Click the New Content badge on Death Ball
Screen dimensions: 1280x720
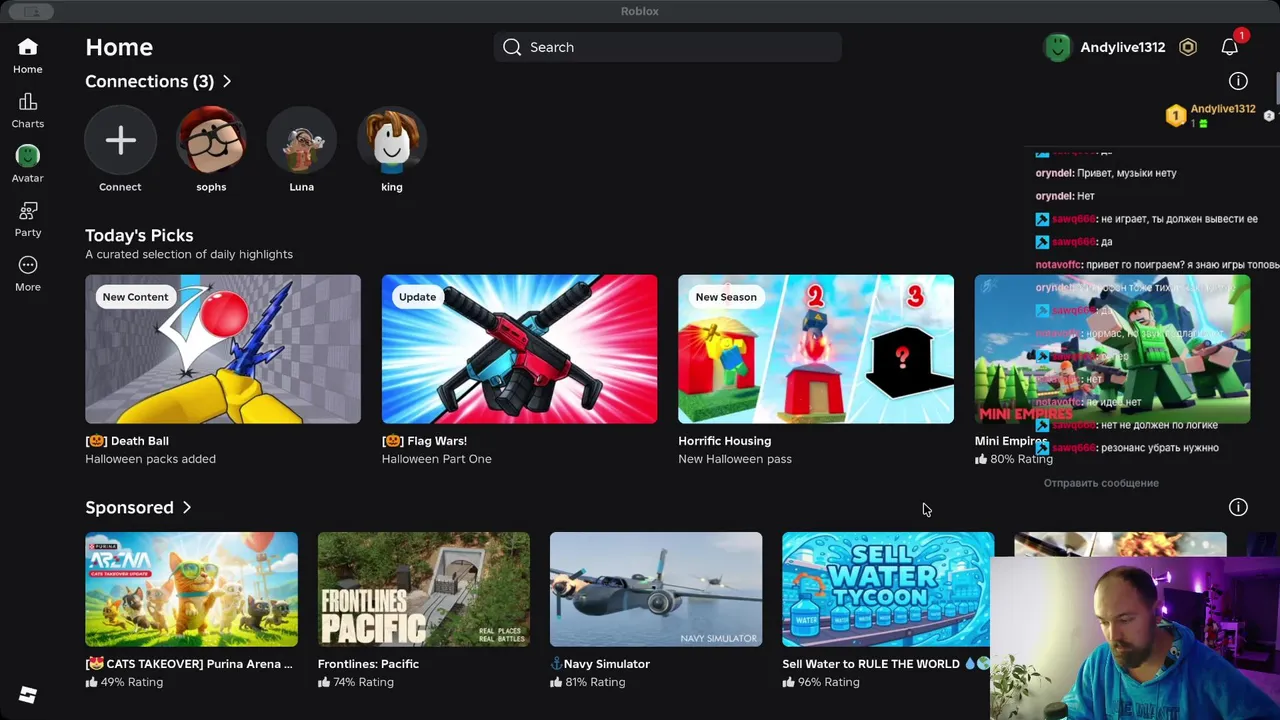tap(135, 297)
